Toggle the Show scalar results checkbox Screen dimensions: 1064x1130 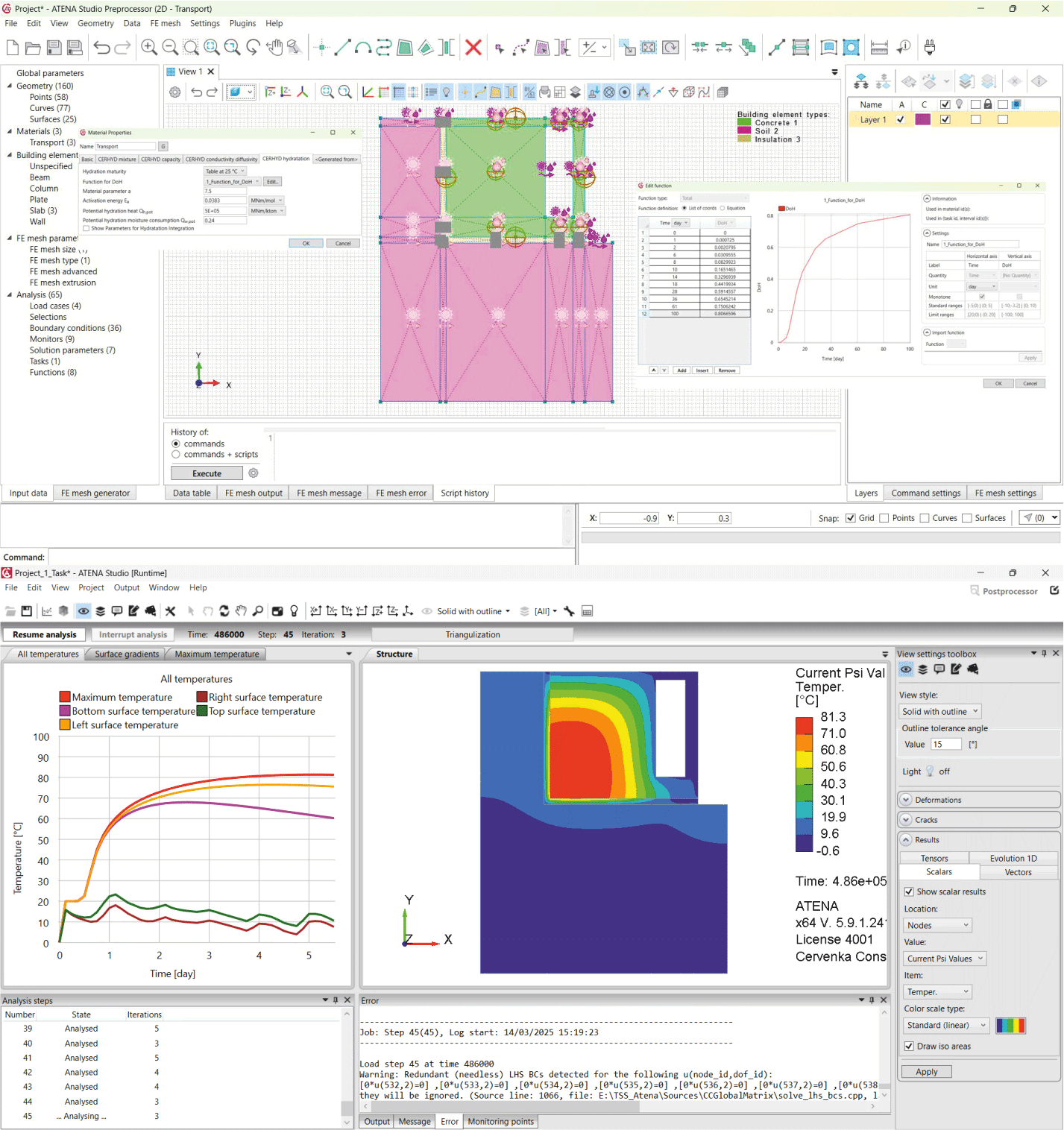click(909, 891)
